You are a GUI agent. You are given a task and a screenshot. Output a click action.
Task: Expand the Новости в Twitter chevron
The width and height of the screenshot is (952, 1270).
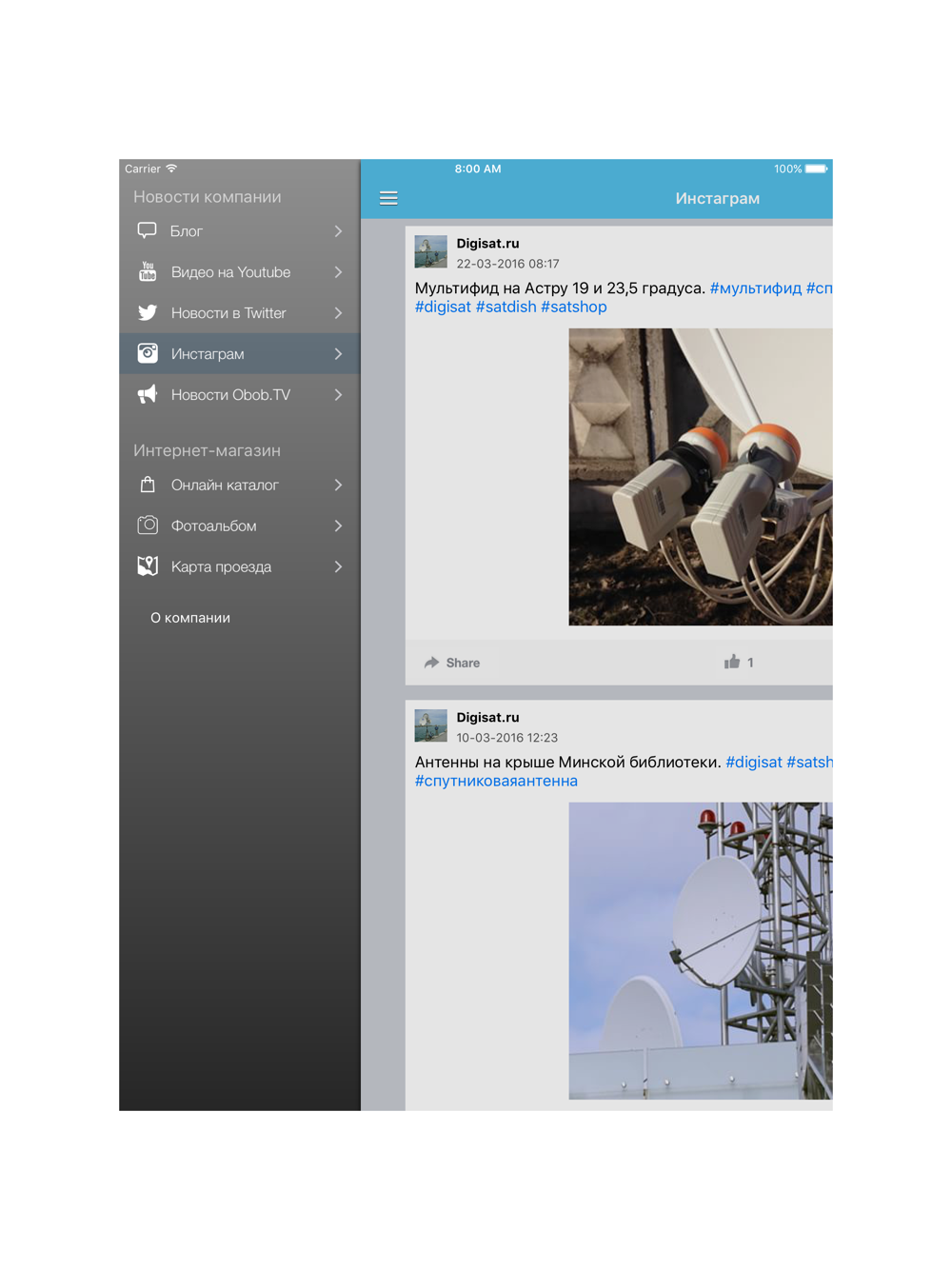tap(338, 313)
